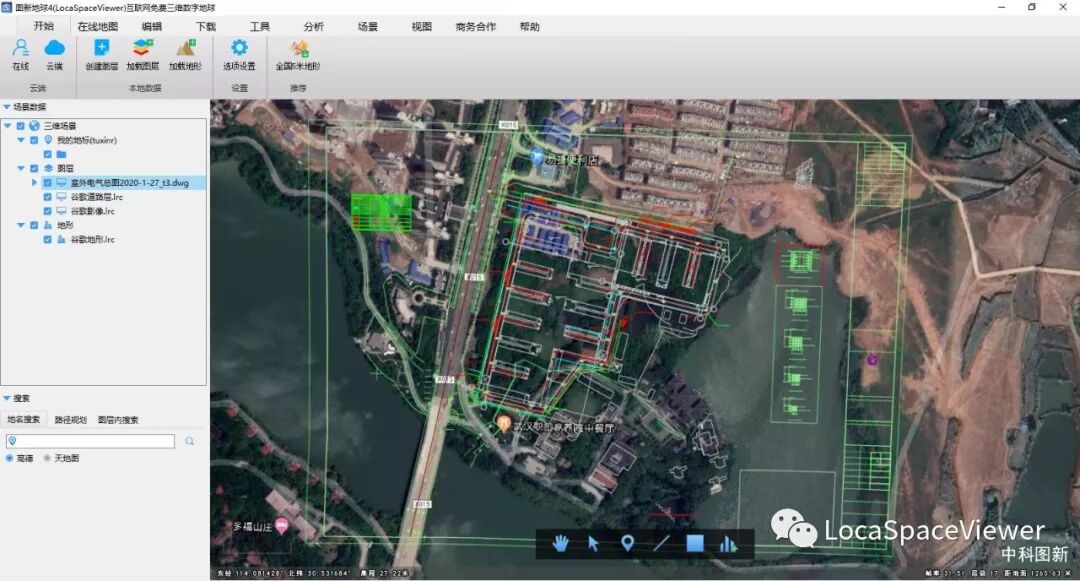The image size is (1080, 581).
Task: Open the 场景 ribbon tab
Action: click(367, 26)
